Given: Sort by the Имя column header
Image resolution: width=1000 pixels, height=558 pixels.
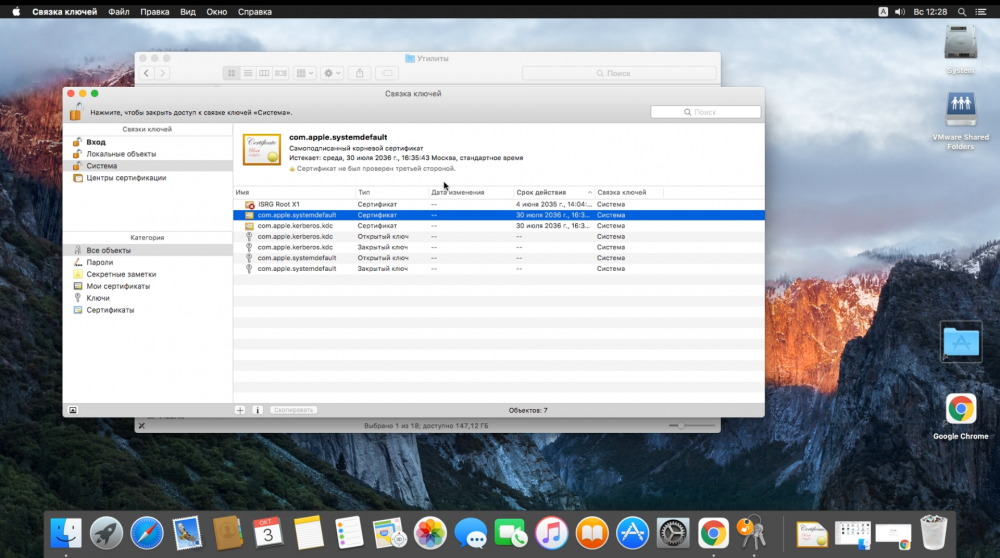Looking at the screenshot, I should point(294,192).
